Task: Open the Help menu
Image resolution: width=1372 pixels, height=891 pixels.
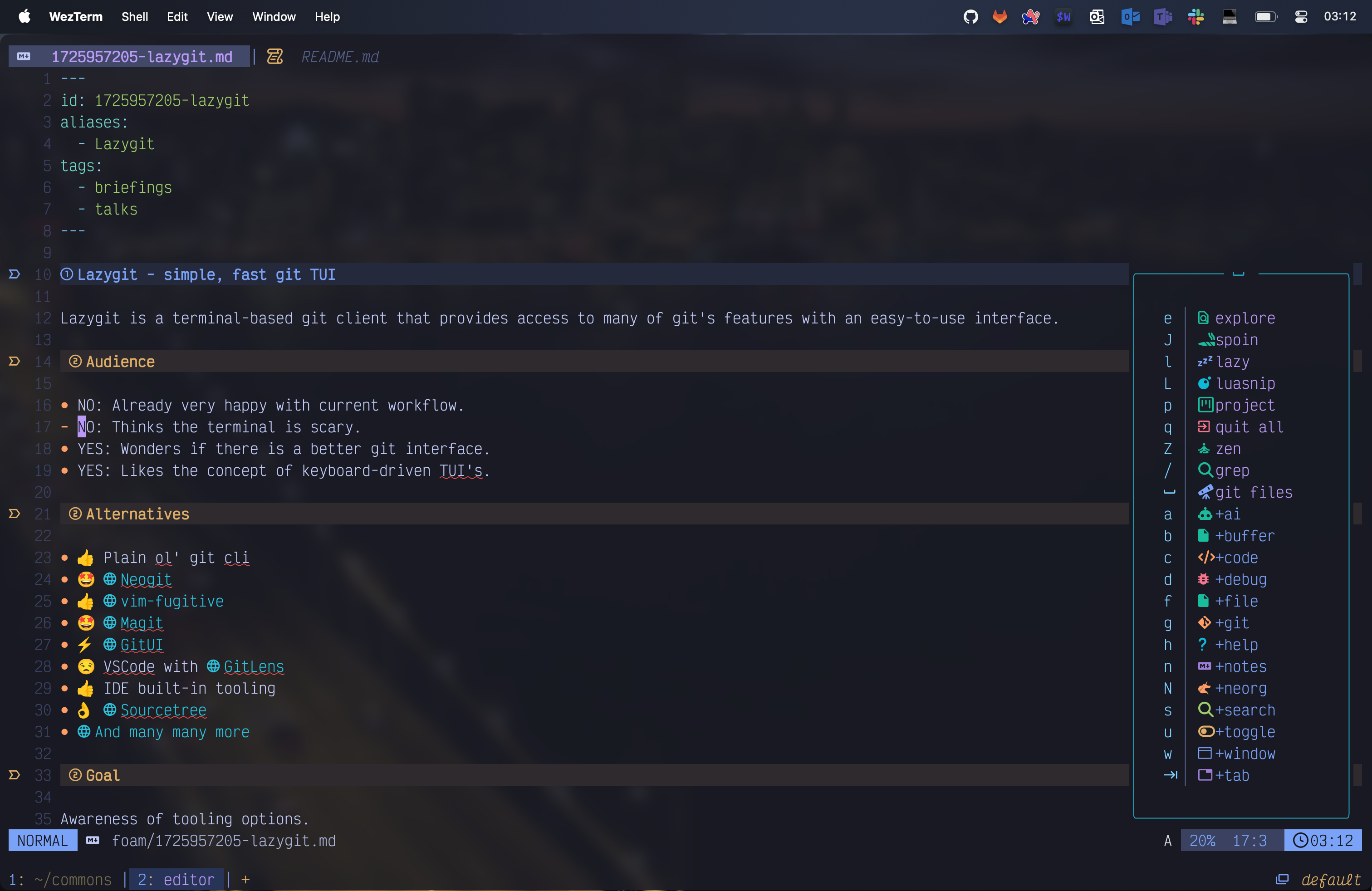Action: click(327, 17)
